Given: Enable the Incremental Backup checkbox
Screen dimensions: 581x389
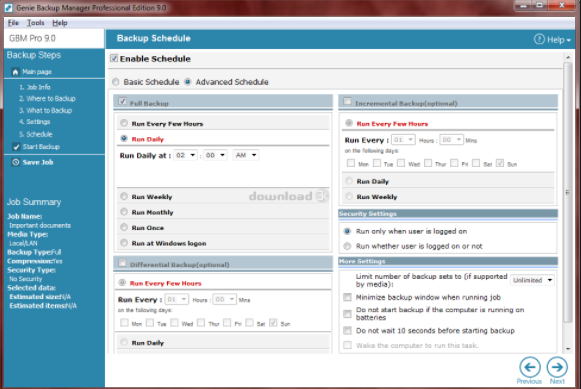Looking at the screenshot, I should coord(347,101).
